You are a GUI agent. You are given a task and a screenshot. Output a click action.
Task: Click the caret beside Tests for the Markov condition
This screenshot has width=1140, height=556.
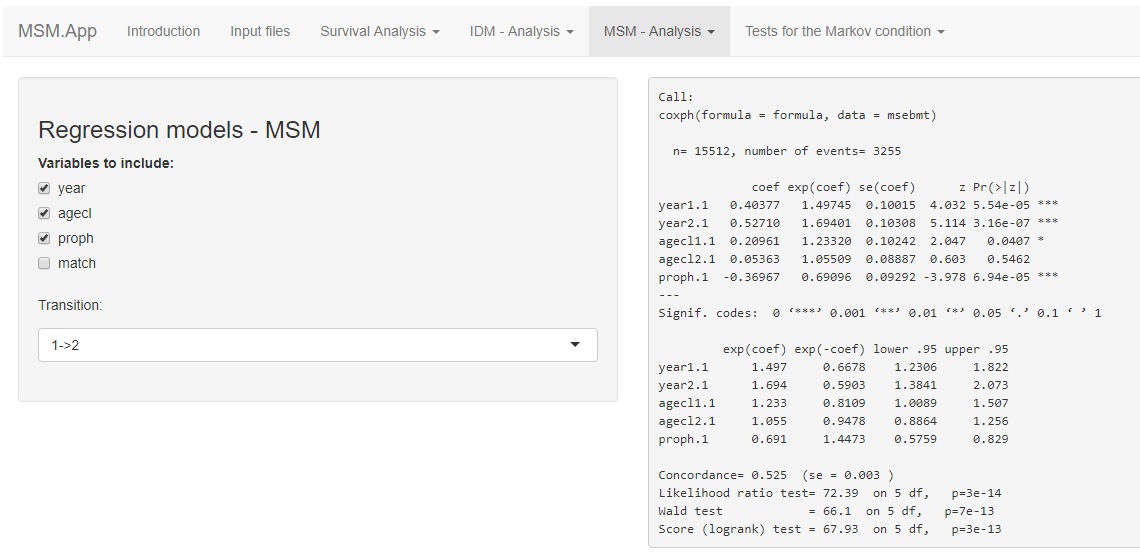coord(941,32)
